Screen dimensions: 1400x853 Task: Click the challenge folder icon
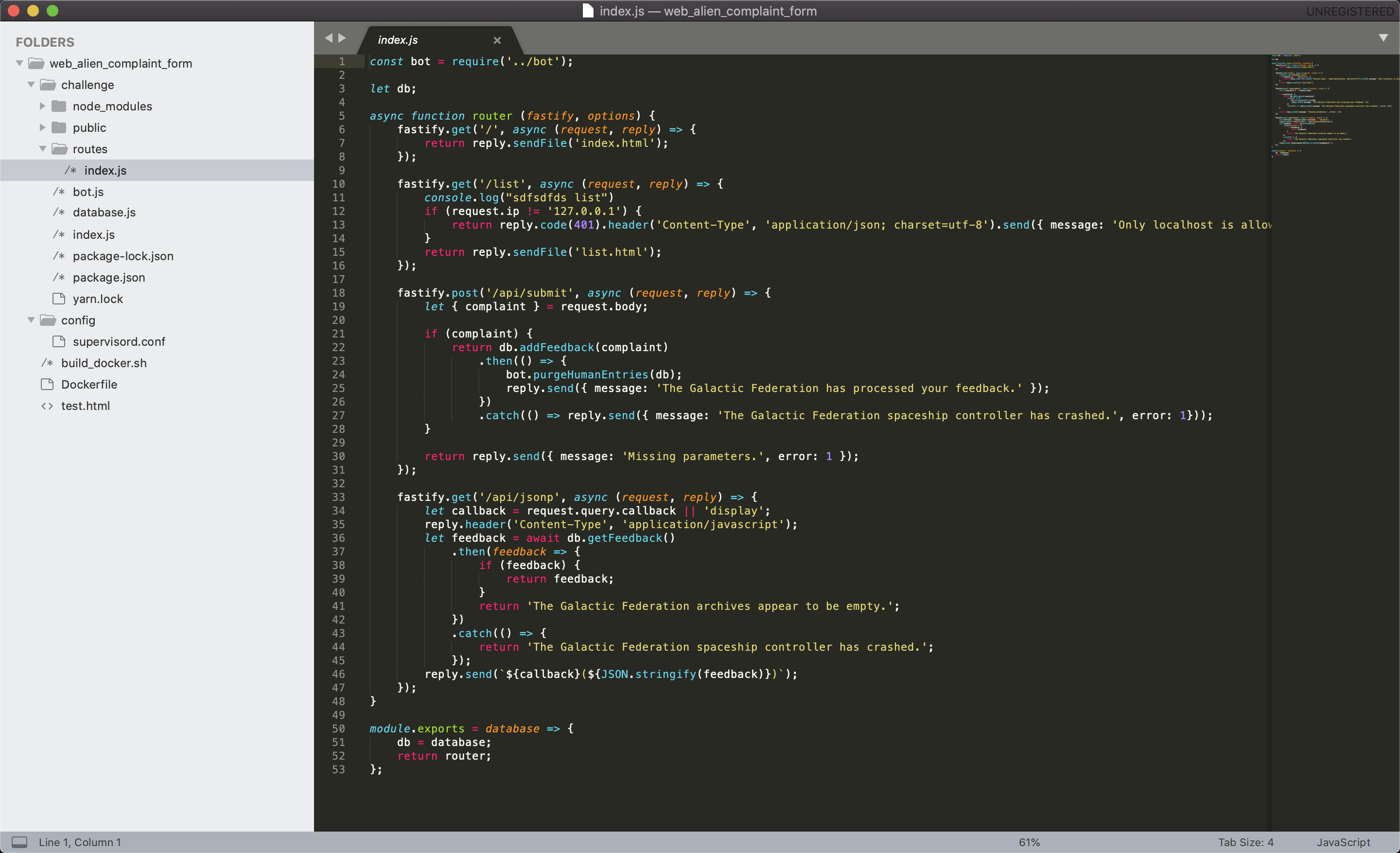[x=48, y=85]
